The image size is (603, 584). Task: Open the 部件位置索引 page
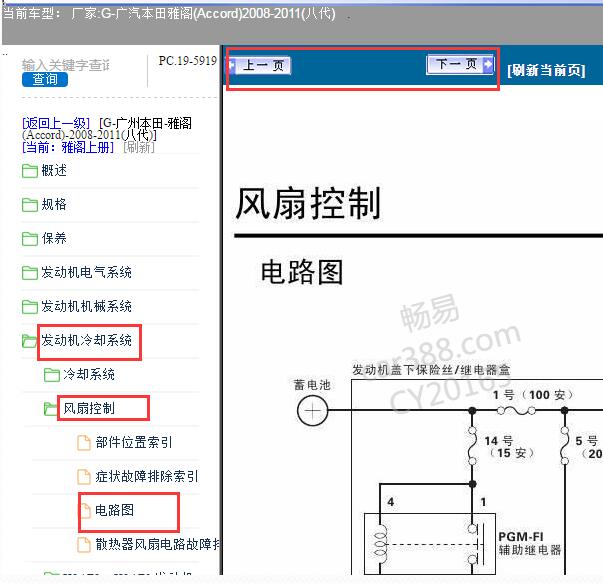click(x=134, y=442)
